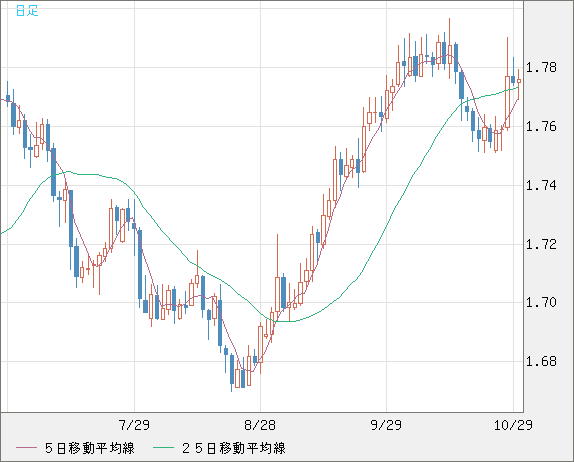This screenshot has width=574, height=462.
Task: Click the 7/29 date axis label
Action: [x=134, y=425]
